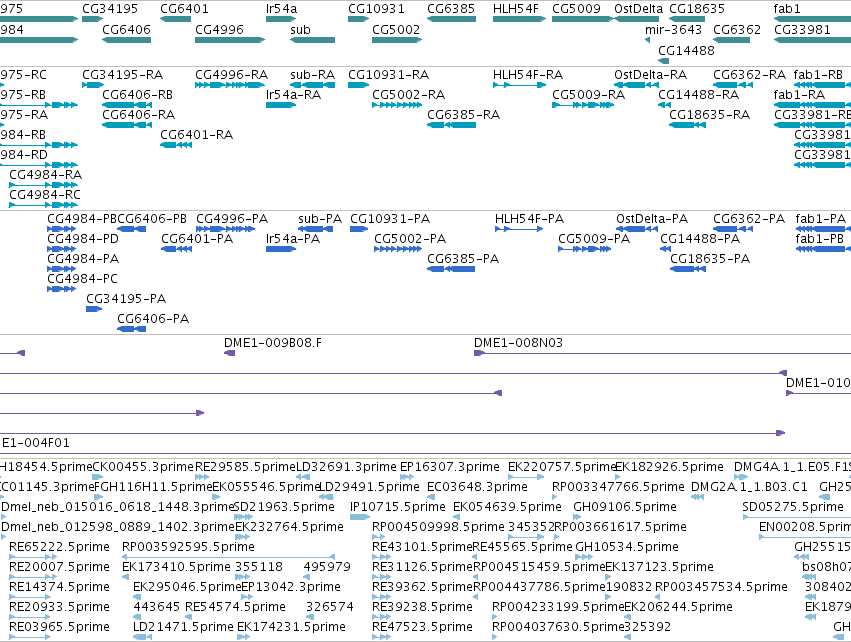Image resolution: width=851 pixels, height=642 pixels.
Task: Click the CG6401-PA protein
Action: [176, 249]
